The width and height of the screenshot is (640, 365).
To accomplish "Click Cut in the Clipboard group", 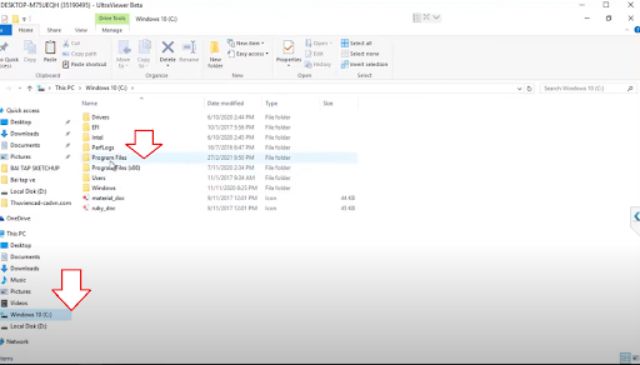I will 71,43.
